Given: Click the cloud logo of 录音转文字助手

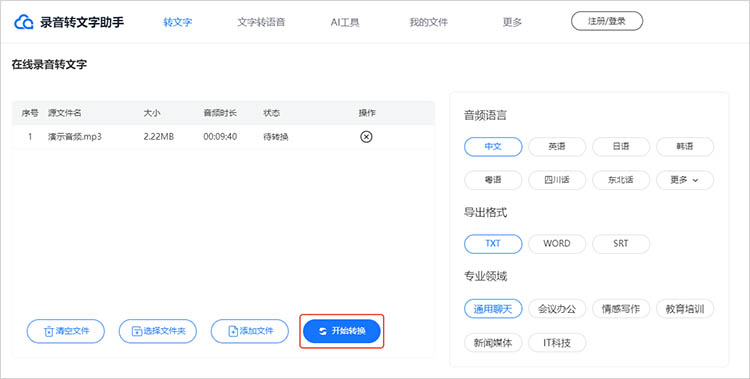Looking at the screenshot, I should pos(23,22).
